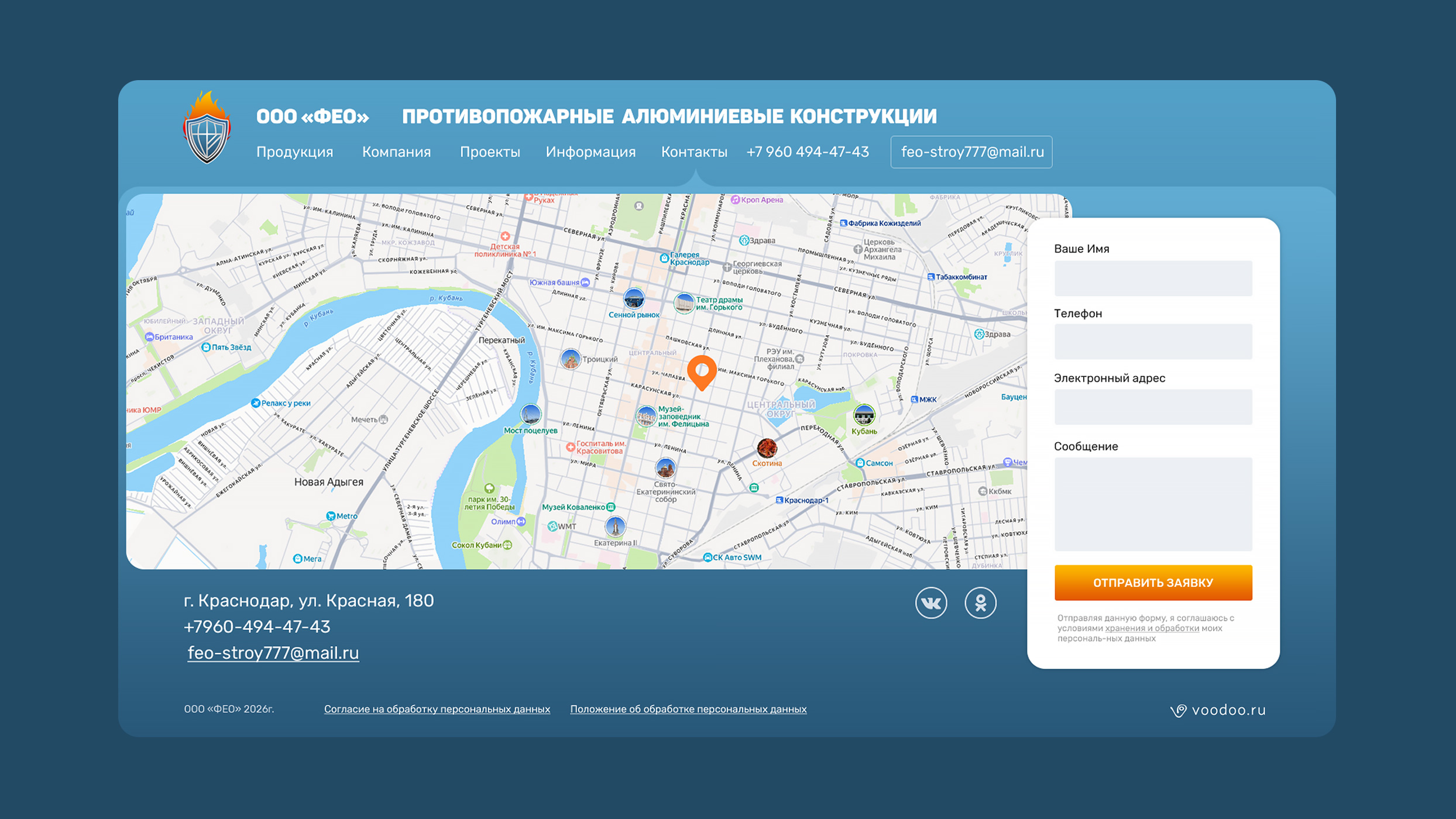This screenshot has height=819, width=1456.
Task: Open the Продукция menu item
Action: click(294, 152)
